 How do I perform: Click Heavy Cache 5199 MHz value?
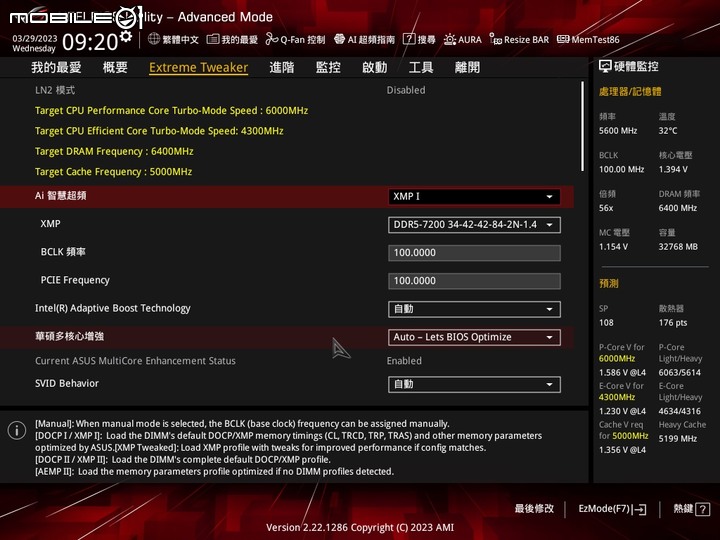678,439
